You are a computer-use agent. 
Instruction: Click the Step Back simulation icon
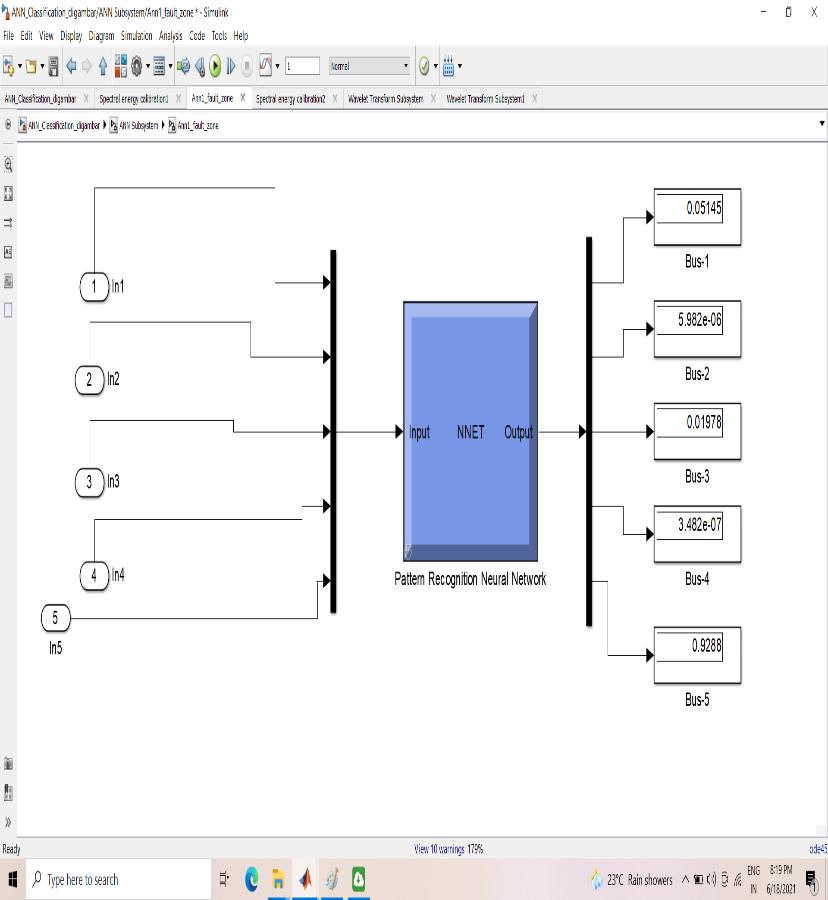click(x=200, y=67)
